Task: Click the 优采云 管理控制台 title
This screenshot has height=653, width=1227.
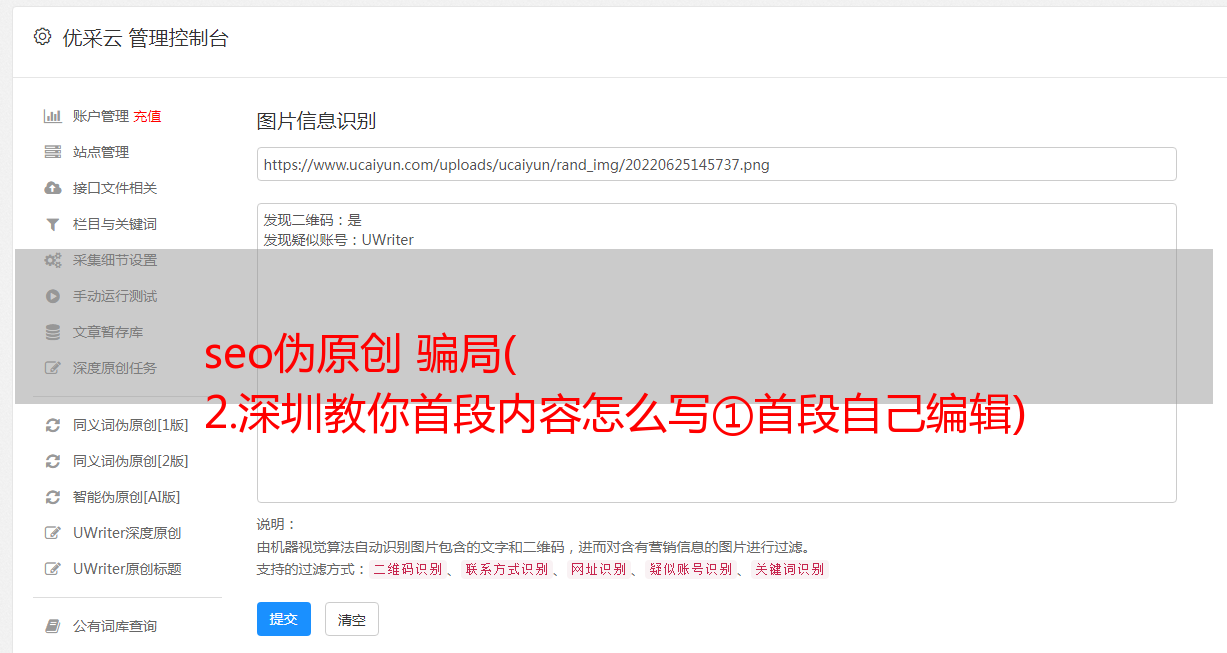Action: coord(145,38)
